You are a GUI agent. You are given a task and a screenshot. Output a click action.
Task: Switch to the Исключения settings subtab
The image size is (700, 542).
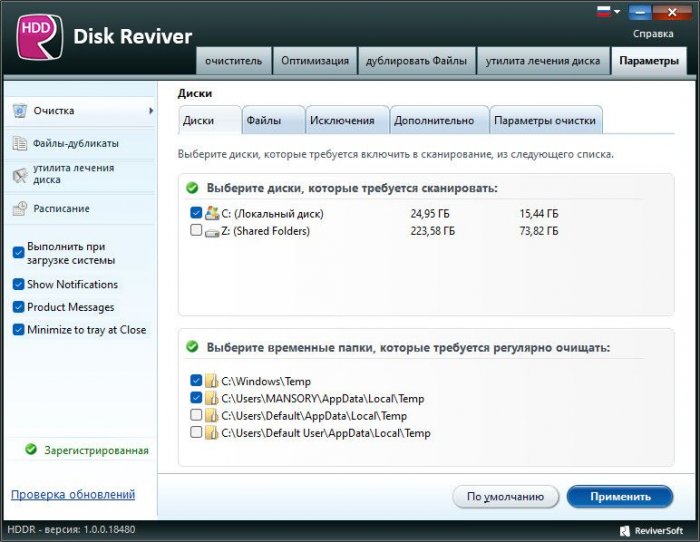pos(347,120)
